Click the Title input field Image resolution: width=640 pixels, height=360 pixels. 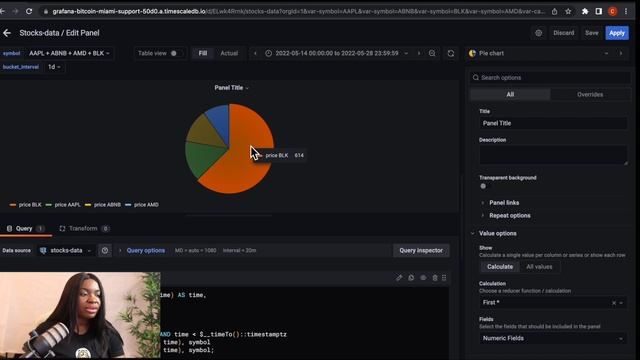(553, 123)
